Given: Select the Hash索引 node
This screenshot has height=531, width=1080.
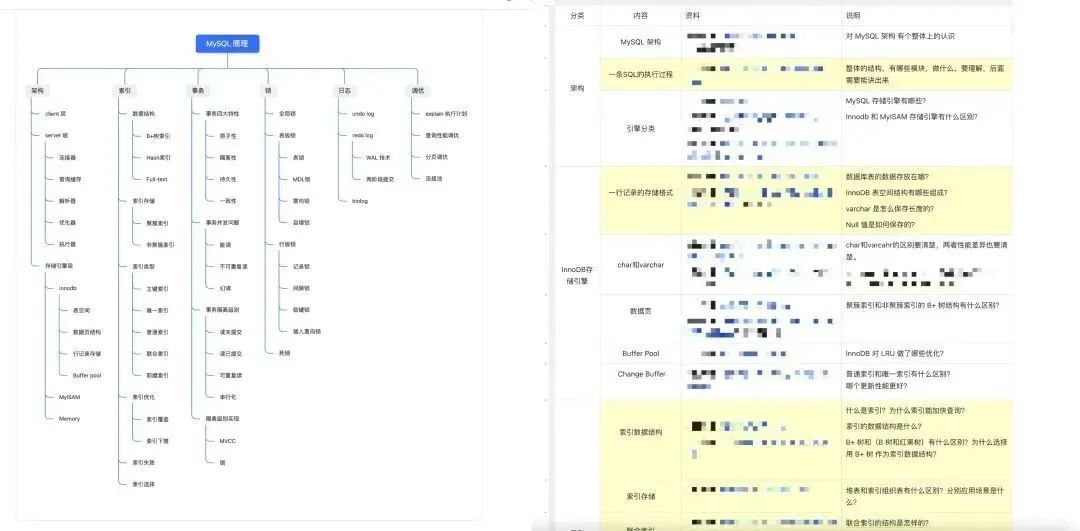Looking at the screenshot, I should pyautogui.click(x=158, y=157).
